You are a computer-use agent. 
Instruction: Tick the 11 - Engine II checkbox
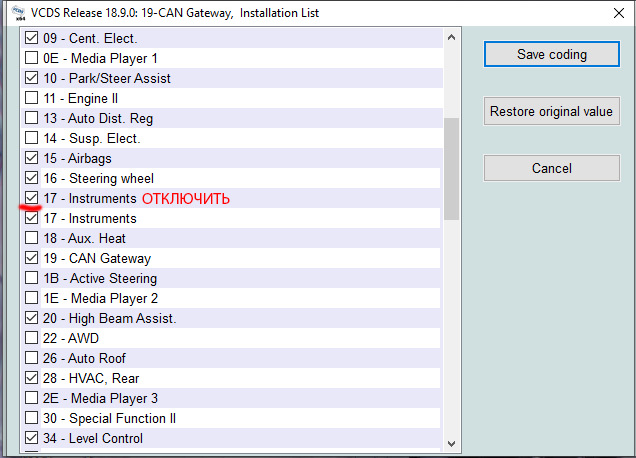[x=31, y=98]
